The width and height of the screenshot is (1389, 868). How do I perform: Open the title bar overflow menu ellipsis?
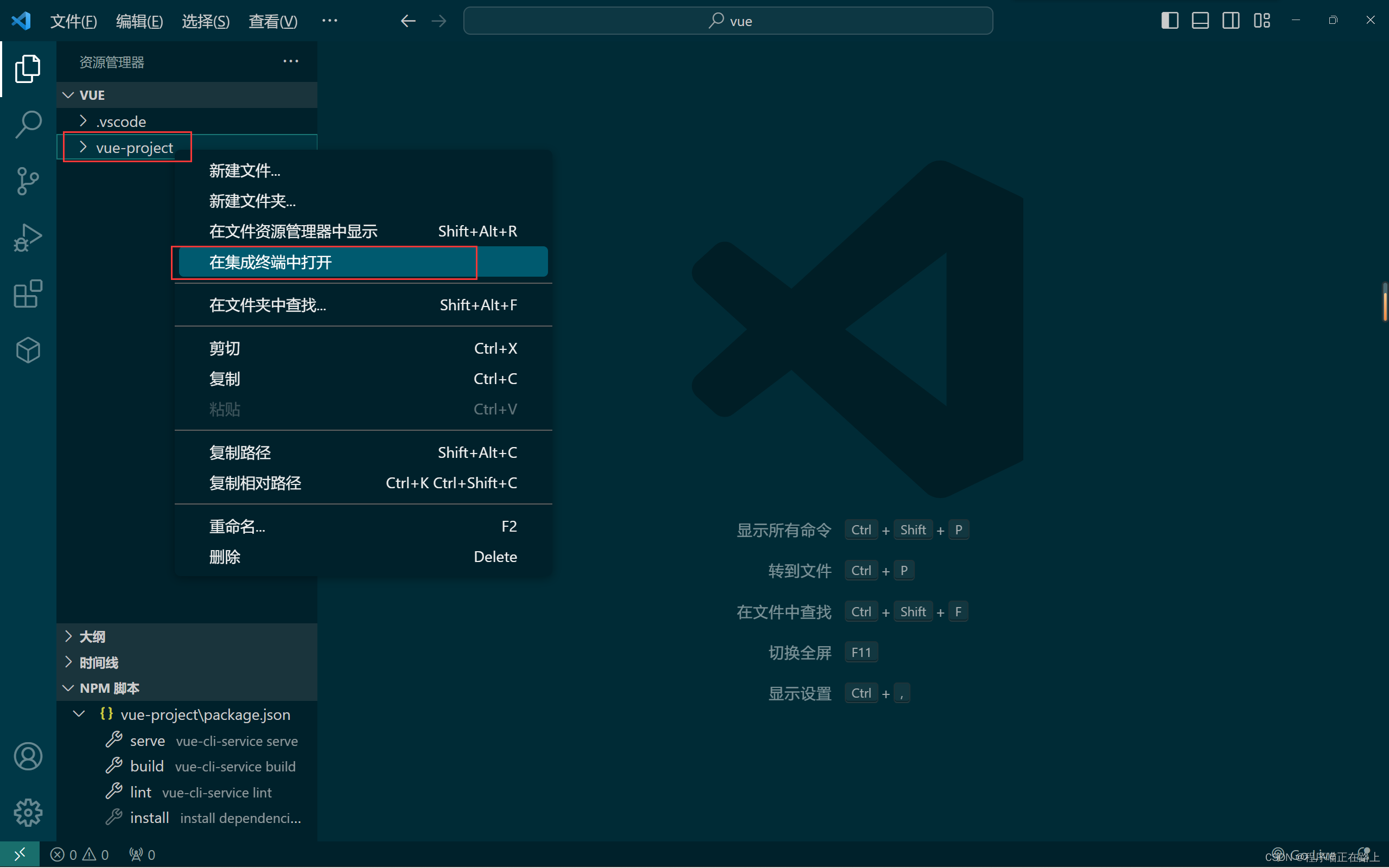pos(329,21)
